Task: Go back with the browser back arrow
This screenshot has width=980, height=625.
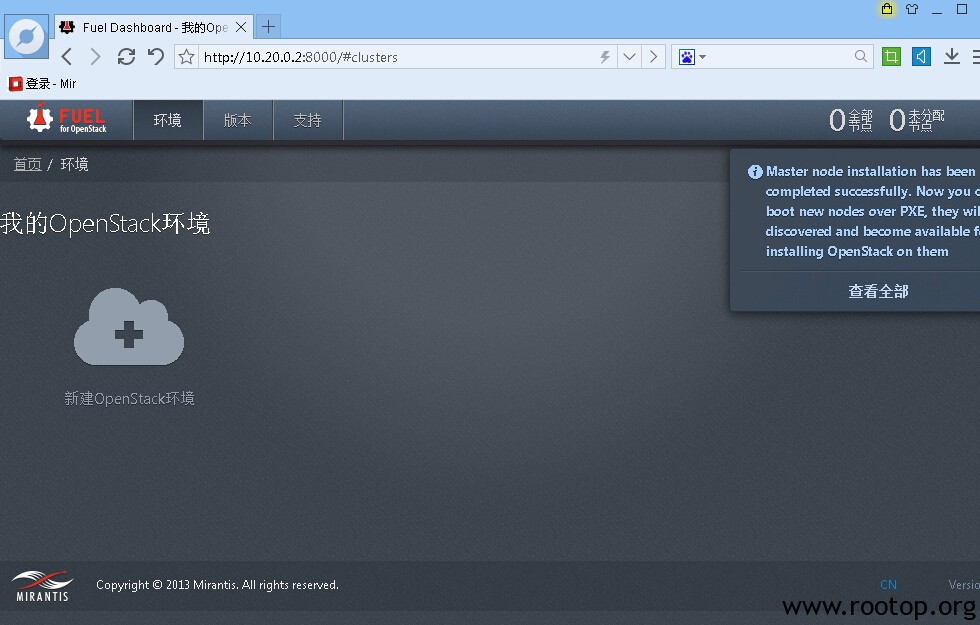Action: (x=68, y=57)
